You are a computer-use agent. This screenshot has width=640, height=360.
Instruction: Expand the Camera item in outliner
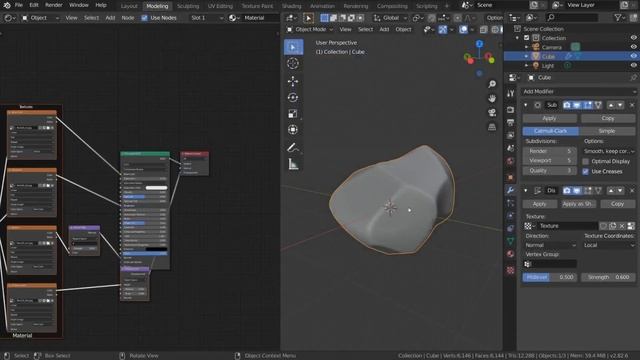pyautogui.click(x=527, y=47)
